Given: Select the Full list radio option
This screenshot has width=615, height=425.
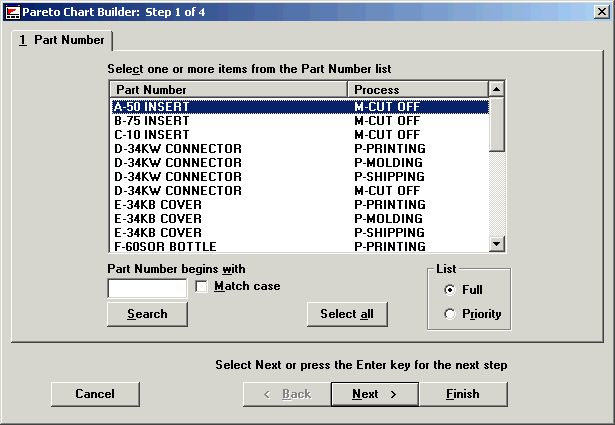Looking at the screenshot, I should pos(450,289).
